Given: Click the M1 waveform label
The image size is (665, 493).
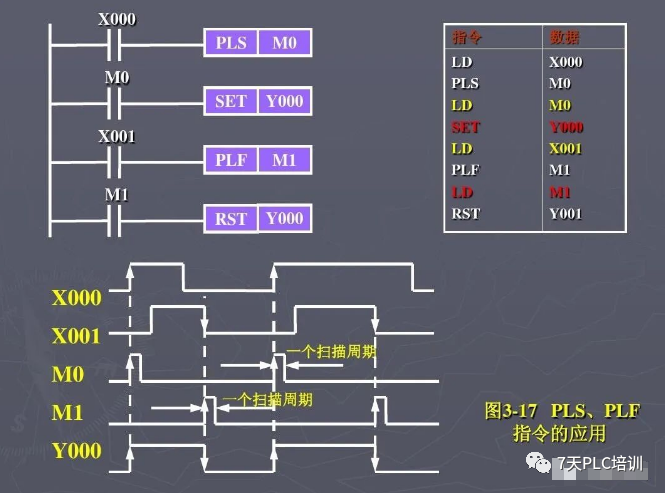Looking at the screenshot, I should point(67,413).
